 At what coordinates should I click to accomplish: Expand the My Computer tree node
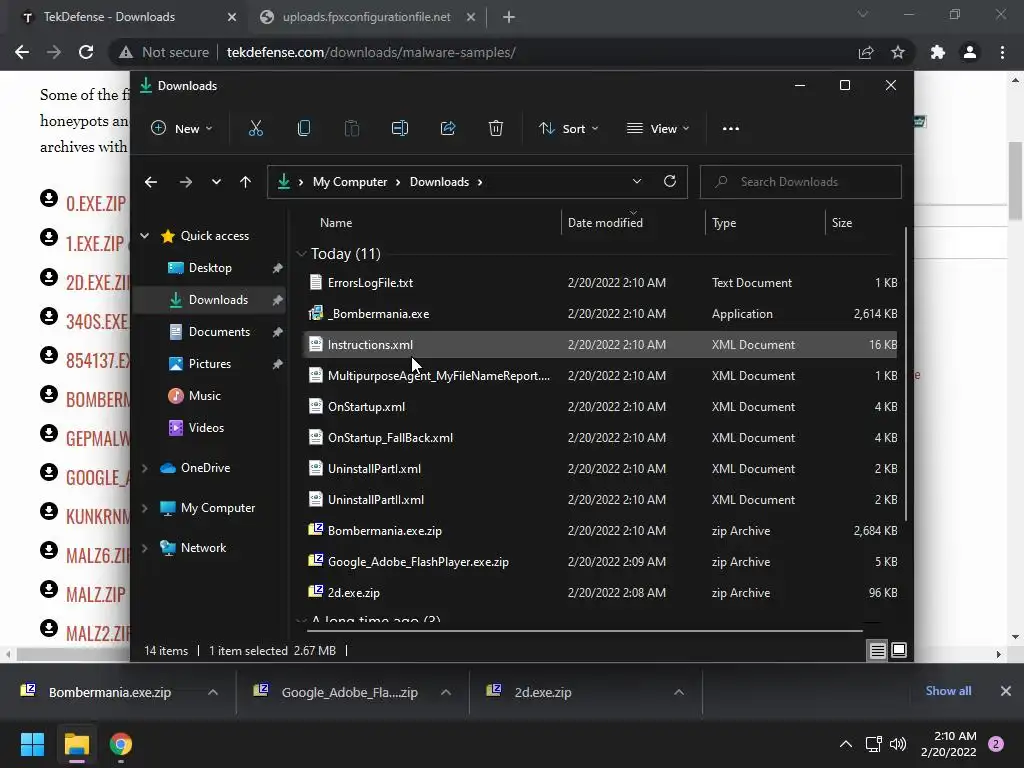coord(144,508)
